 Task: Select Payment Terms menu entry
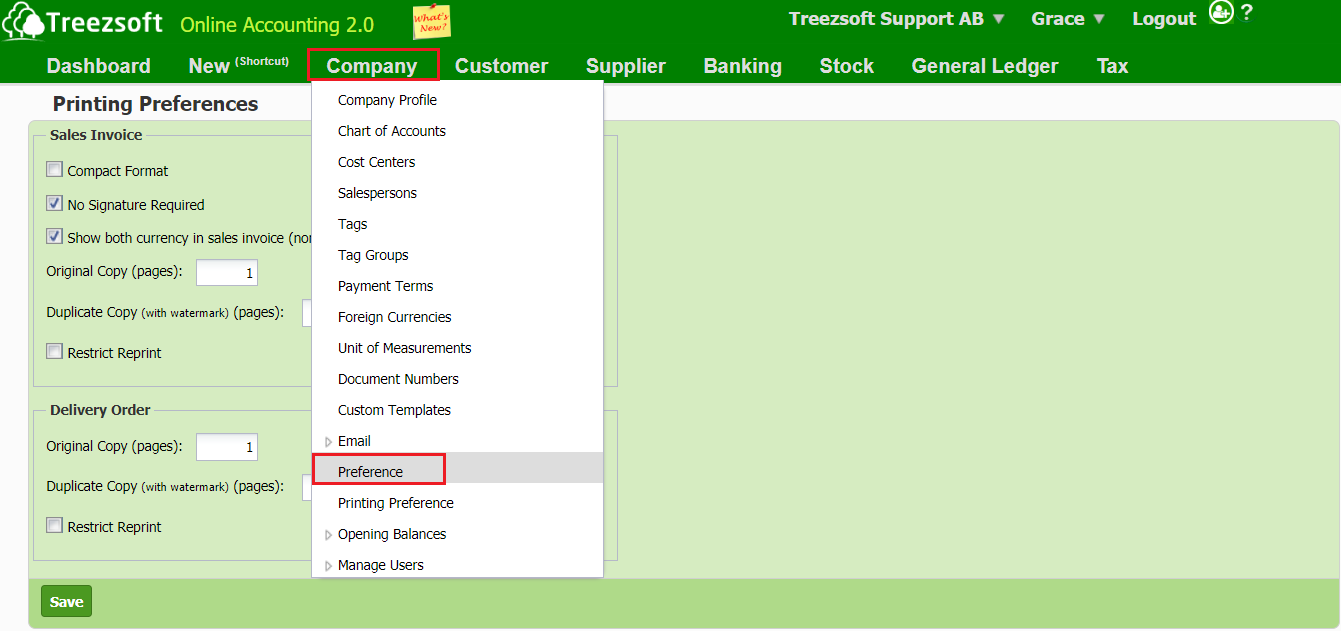coord(458,286)
